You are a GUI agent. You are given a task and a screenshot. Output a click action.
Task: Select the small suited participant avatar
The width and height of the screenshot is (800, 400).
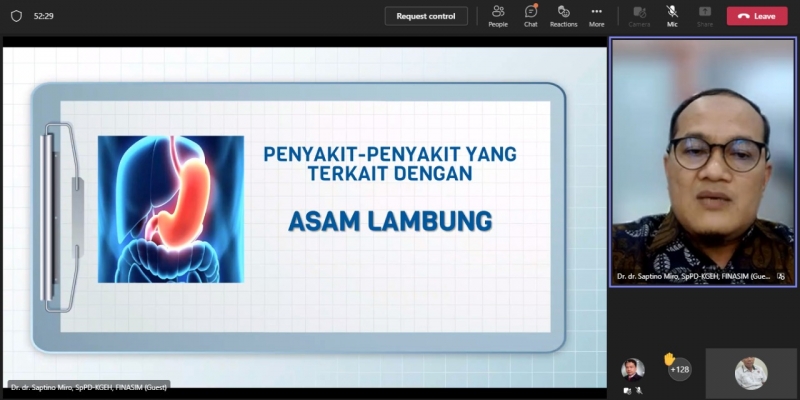click(x=632, y=369)
